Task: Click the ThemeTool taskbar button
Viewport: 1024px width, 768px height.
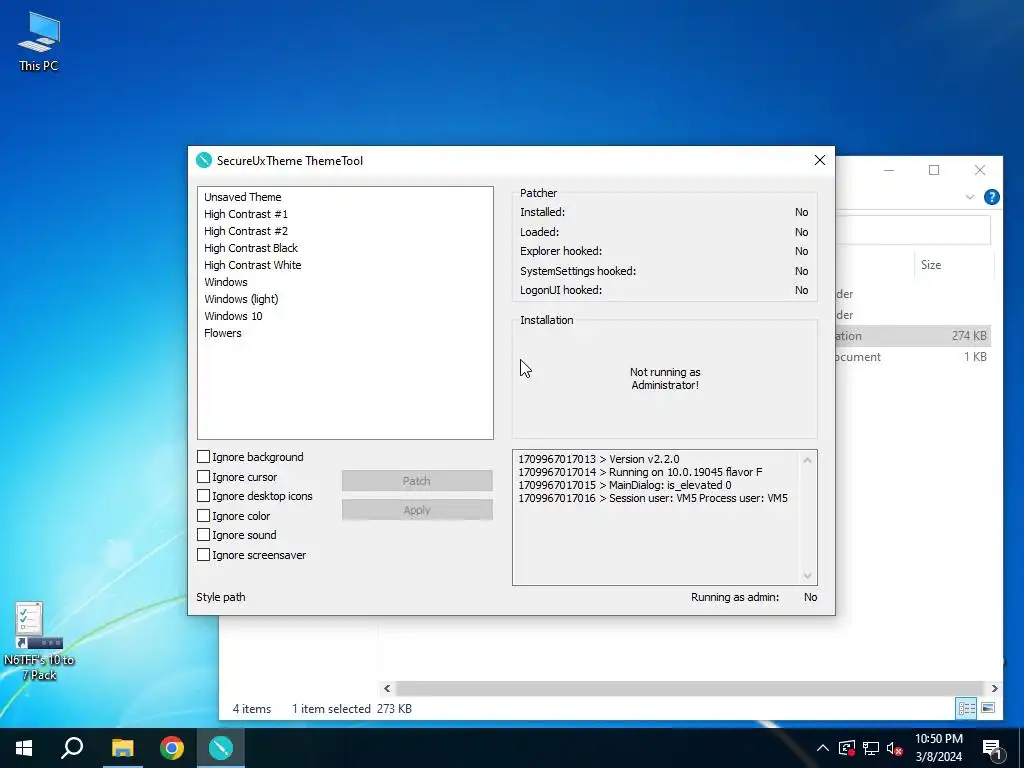Action: [x=221, y=748]
